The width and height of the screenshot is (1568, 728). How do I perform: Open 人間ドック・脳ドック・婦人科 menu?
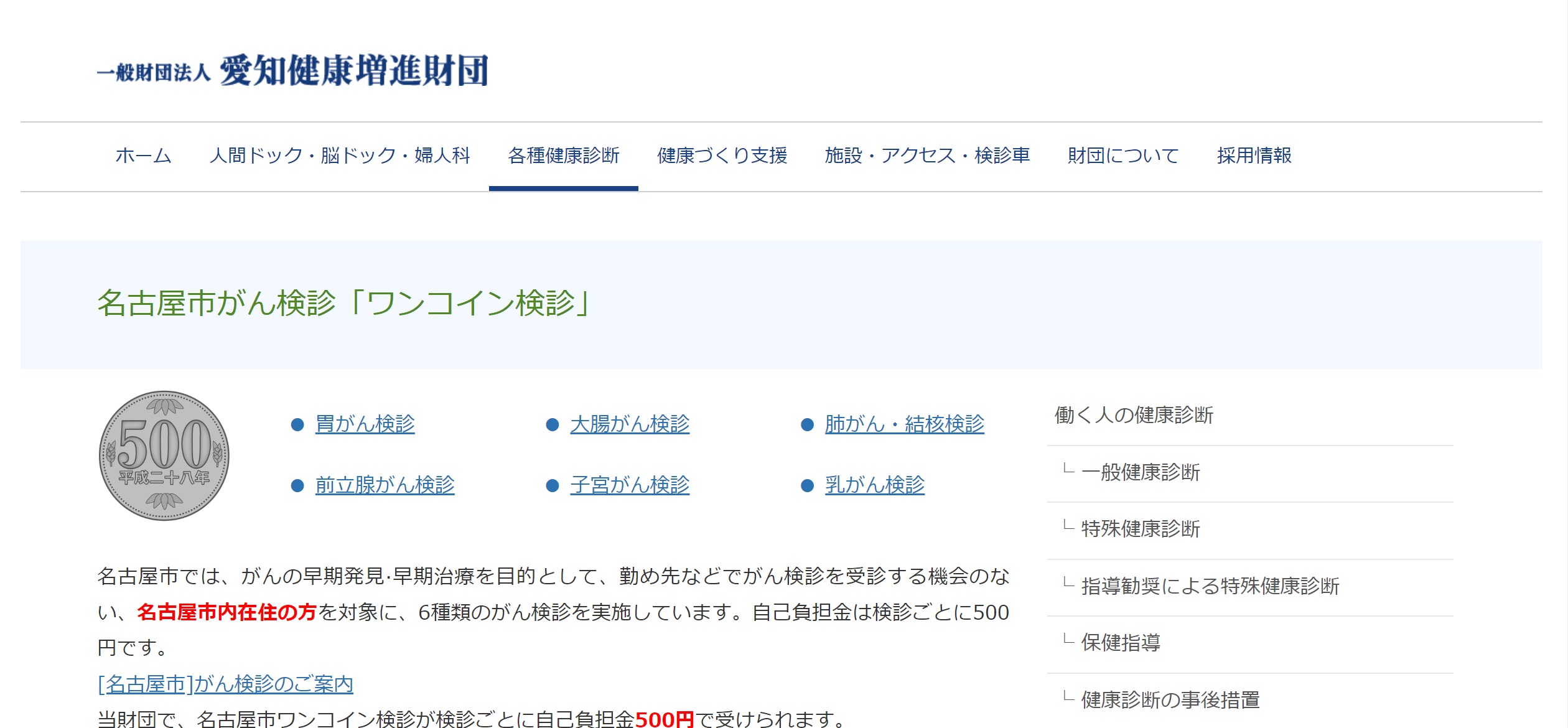coord(340,156)
